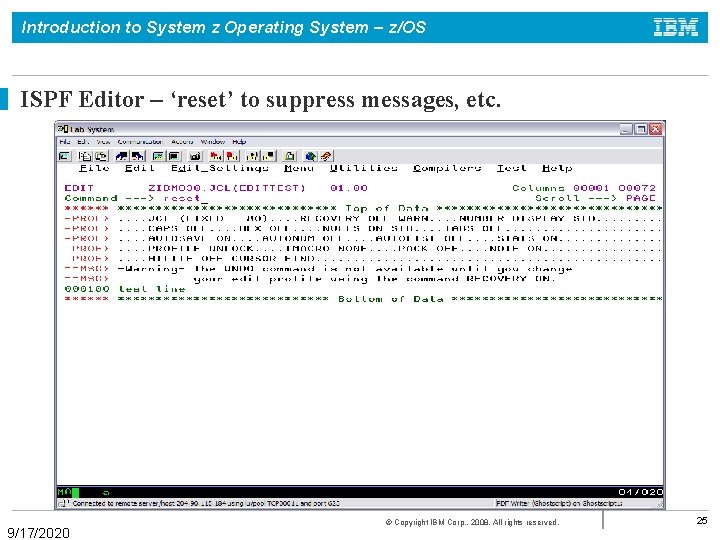Click the Print Screen toolbar icon
Viewport: 720px width, 540px height.
tap(65, 156)
